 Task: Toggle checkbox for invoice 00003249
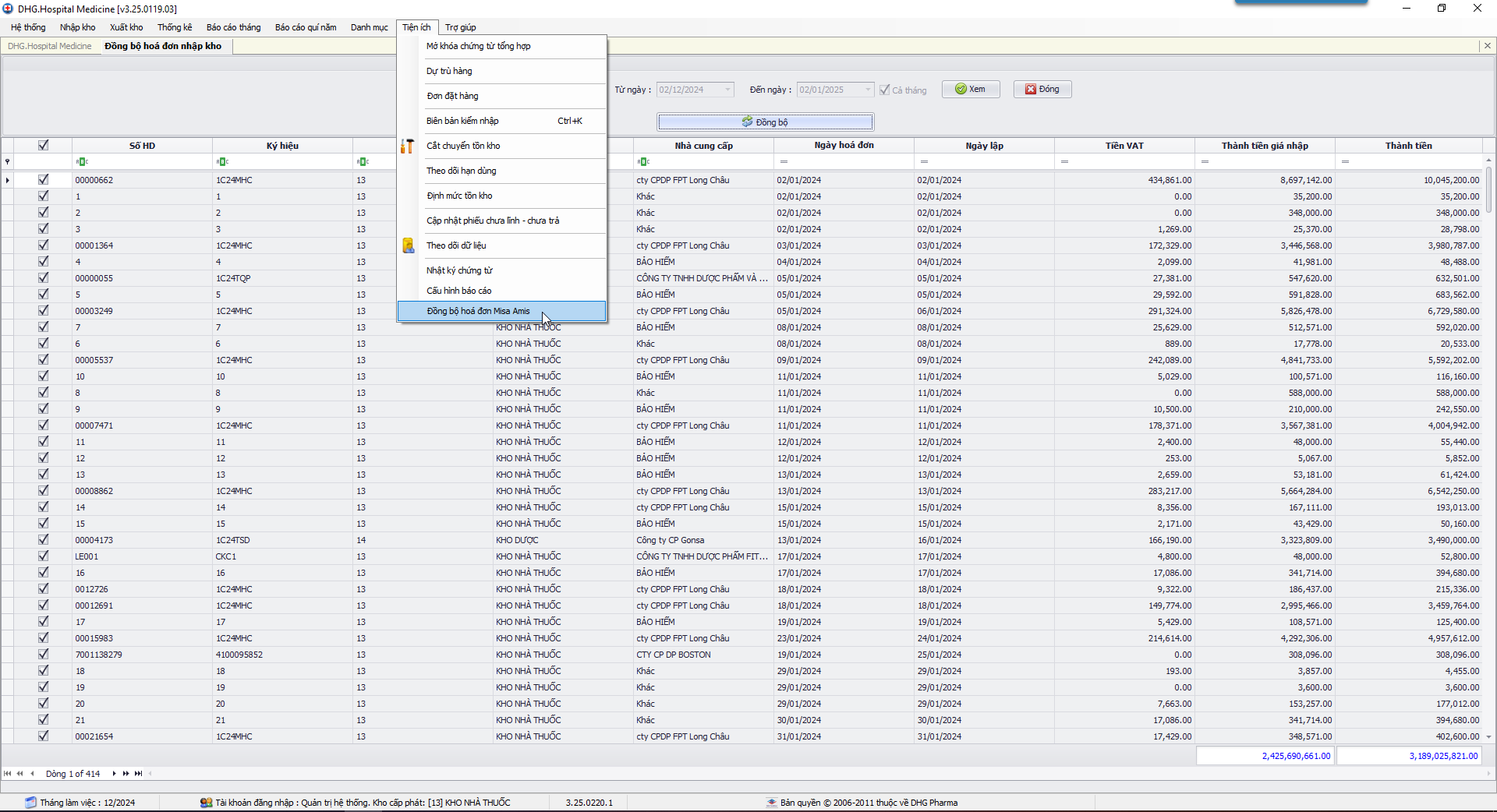44,310
